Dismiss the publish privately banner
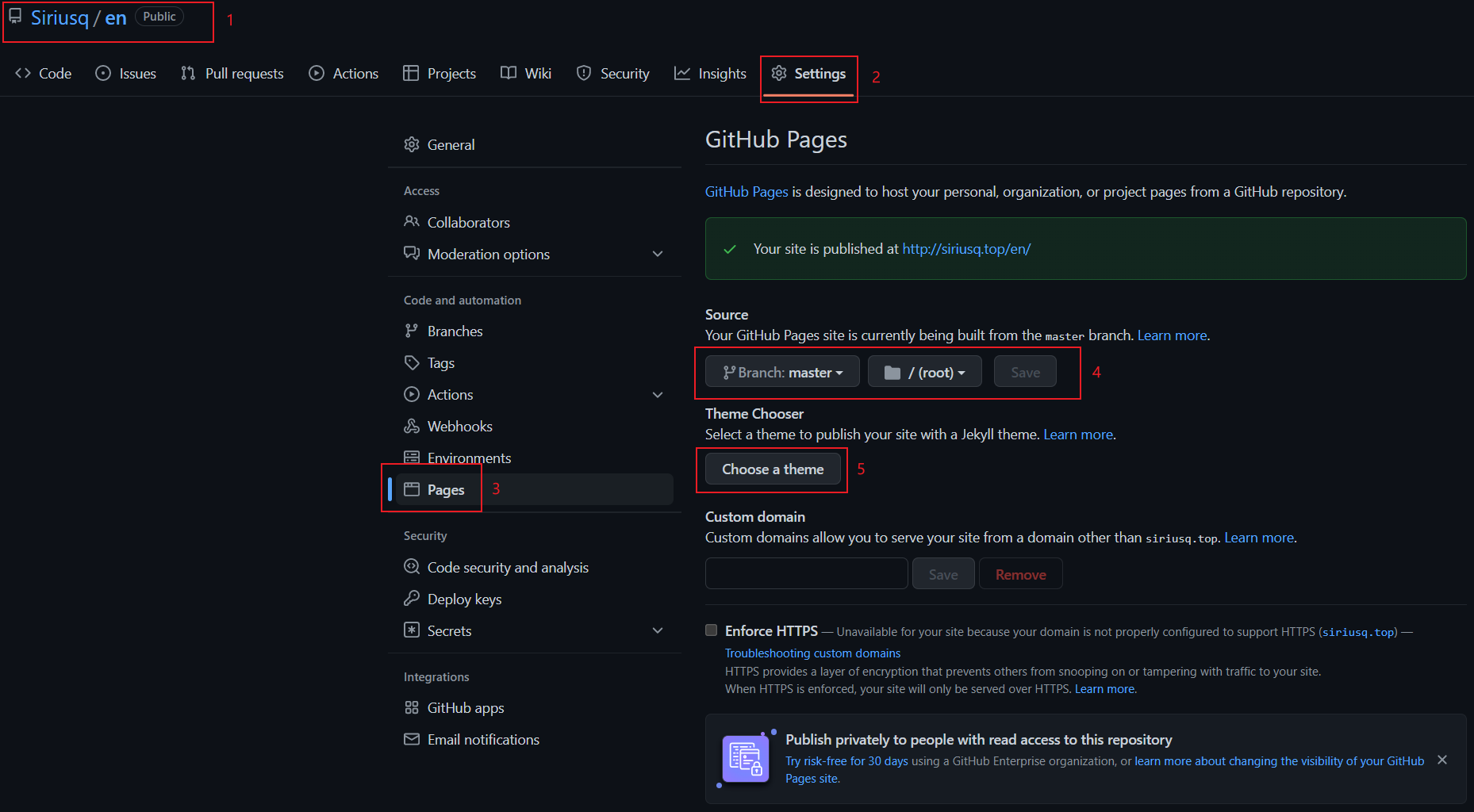 (1441, 760)
